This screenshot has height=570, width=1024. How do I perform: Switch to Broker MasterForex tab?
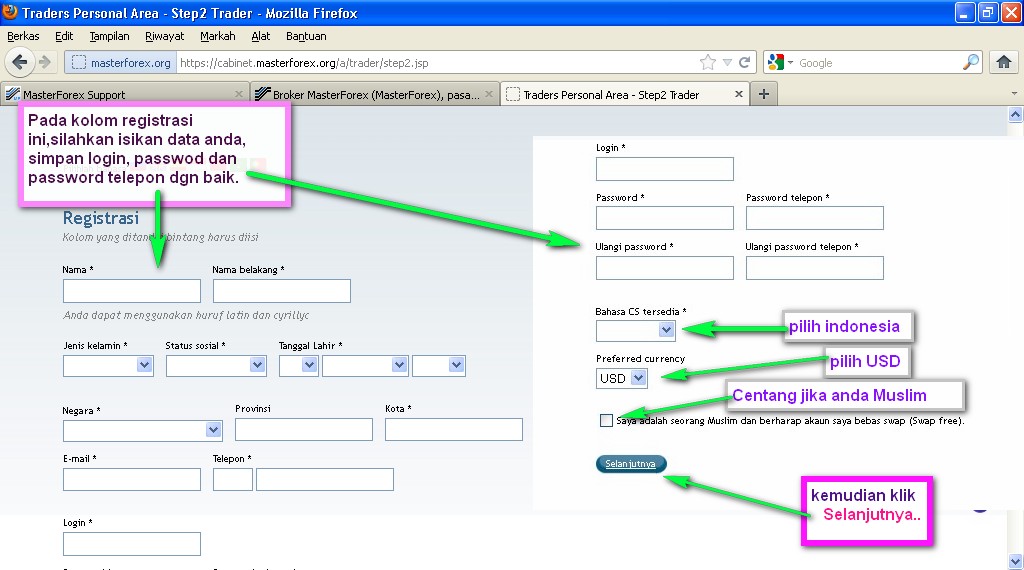tap(375, 94)
